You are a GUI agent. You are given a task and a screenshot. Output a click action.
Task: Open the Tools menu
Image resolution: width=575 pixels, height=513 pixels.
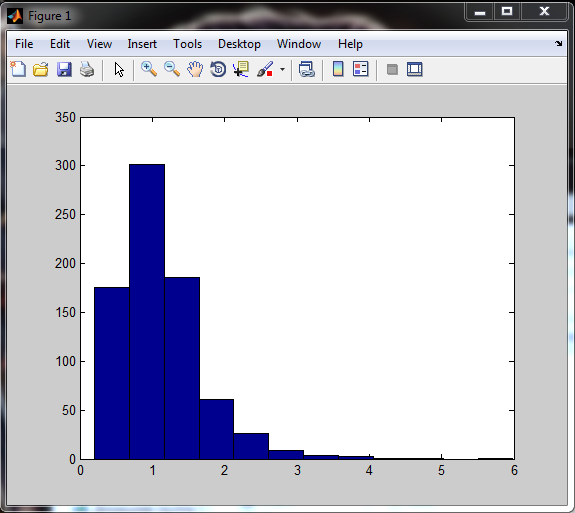(x=187, y=44)
